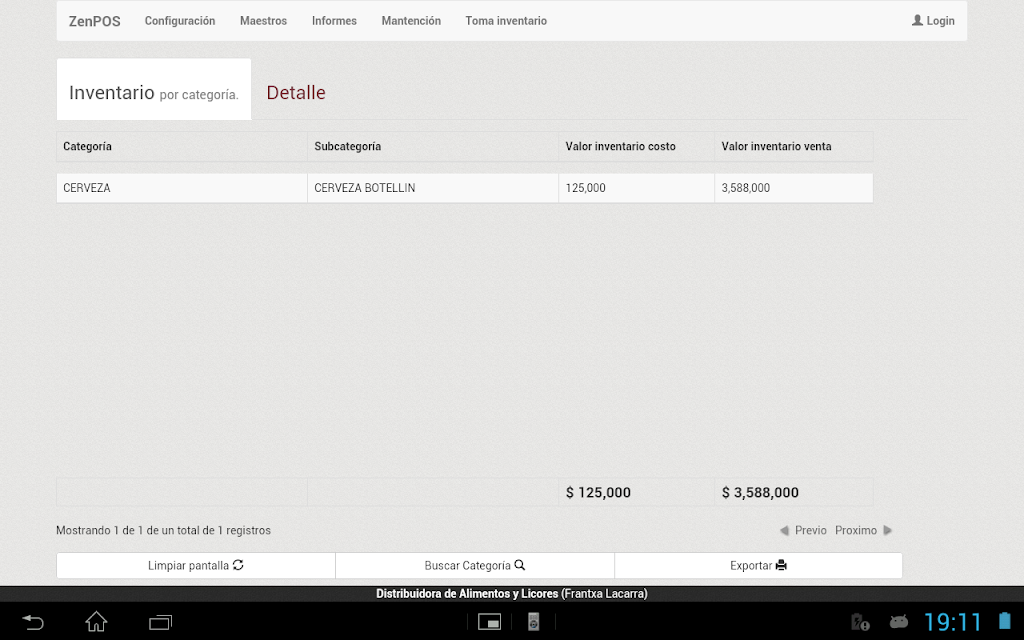This screenshot has width=1024, height=640.
Task: Tap the Android debugging notification icon
Action: [899, 622]
